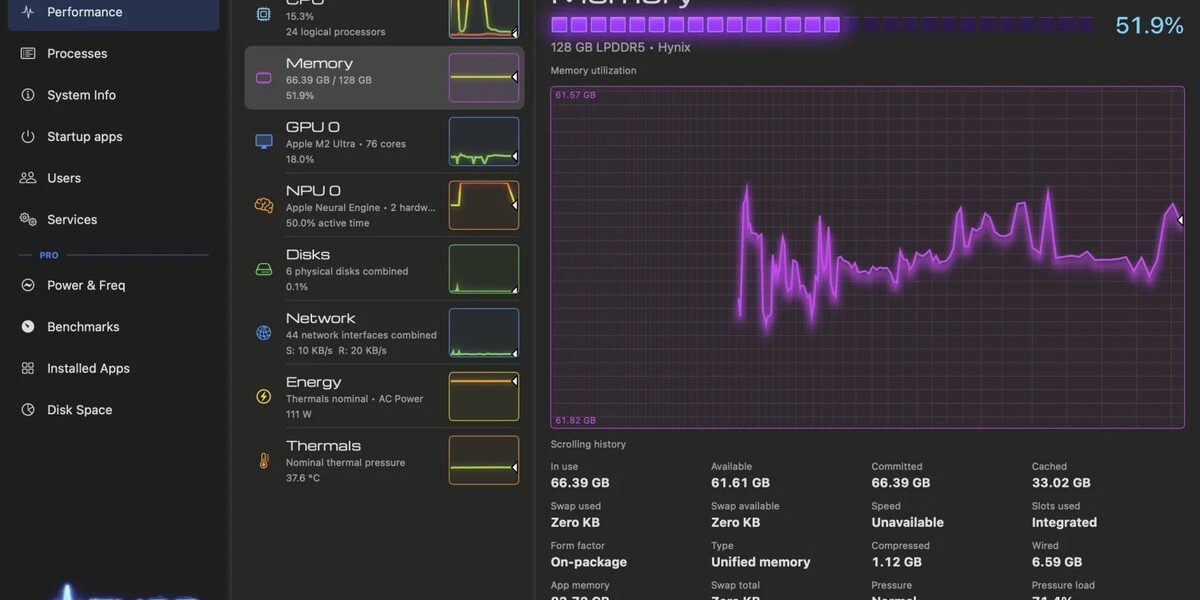Image resolution: width=1200 pixels, height=600 pixels.
Task: Click the Wired 6.59 GB value
Action: click(x=1057, y=562)
